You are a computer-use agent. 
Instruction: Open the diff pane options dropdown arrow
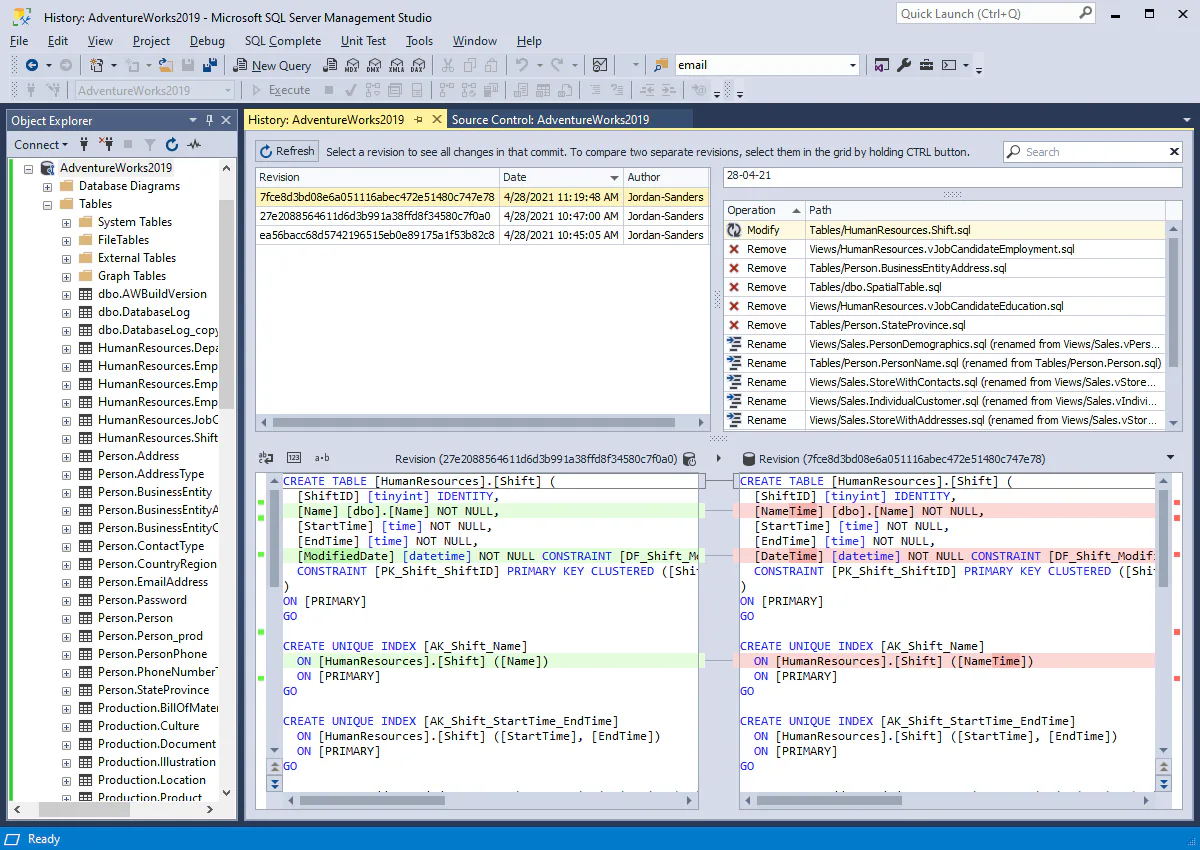(1171, 458)
